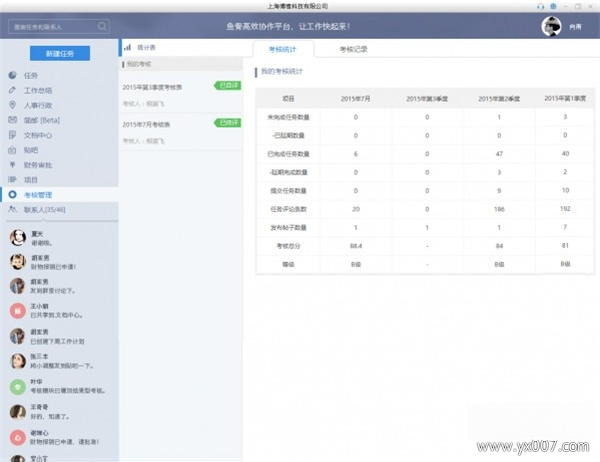
Task: Click the 88.4 score cell
Action: pos(356,246)
